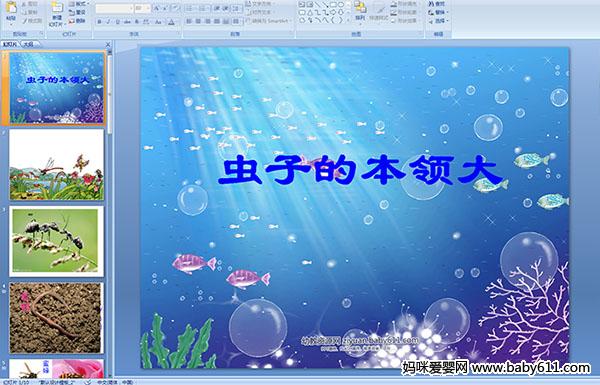Click the Clear Formatting eraser icon

(x=176, y=8)
